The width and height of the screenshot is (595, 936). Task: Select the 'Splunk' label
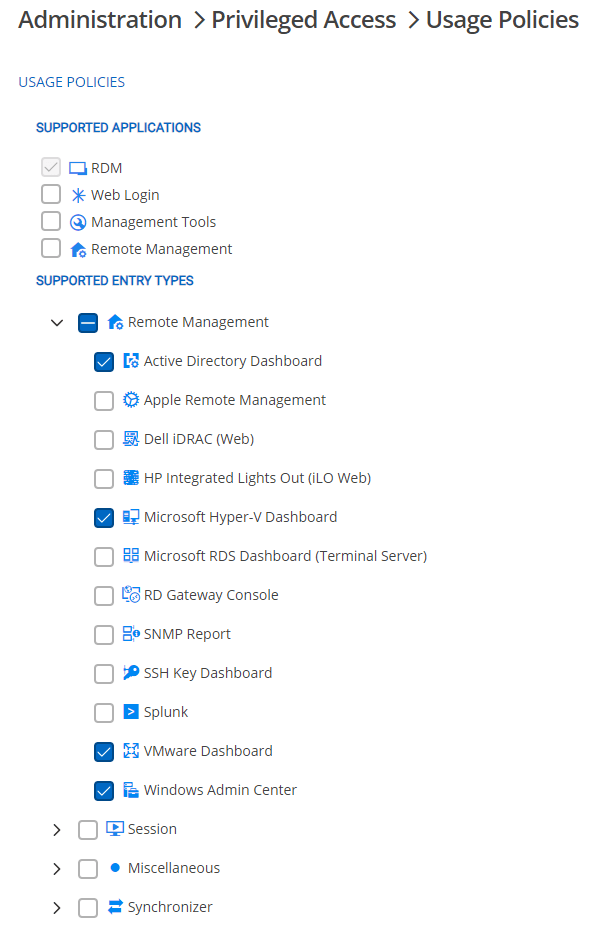tap(166, 712)
